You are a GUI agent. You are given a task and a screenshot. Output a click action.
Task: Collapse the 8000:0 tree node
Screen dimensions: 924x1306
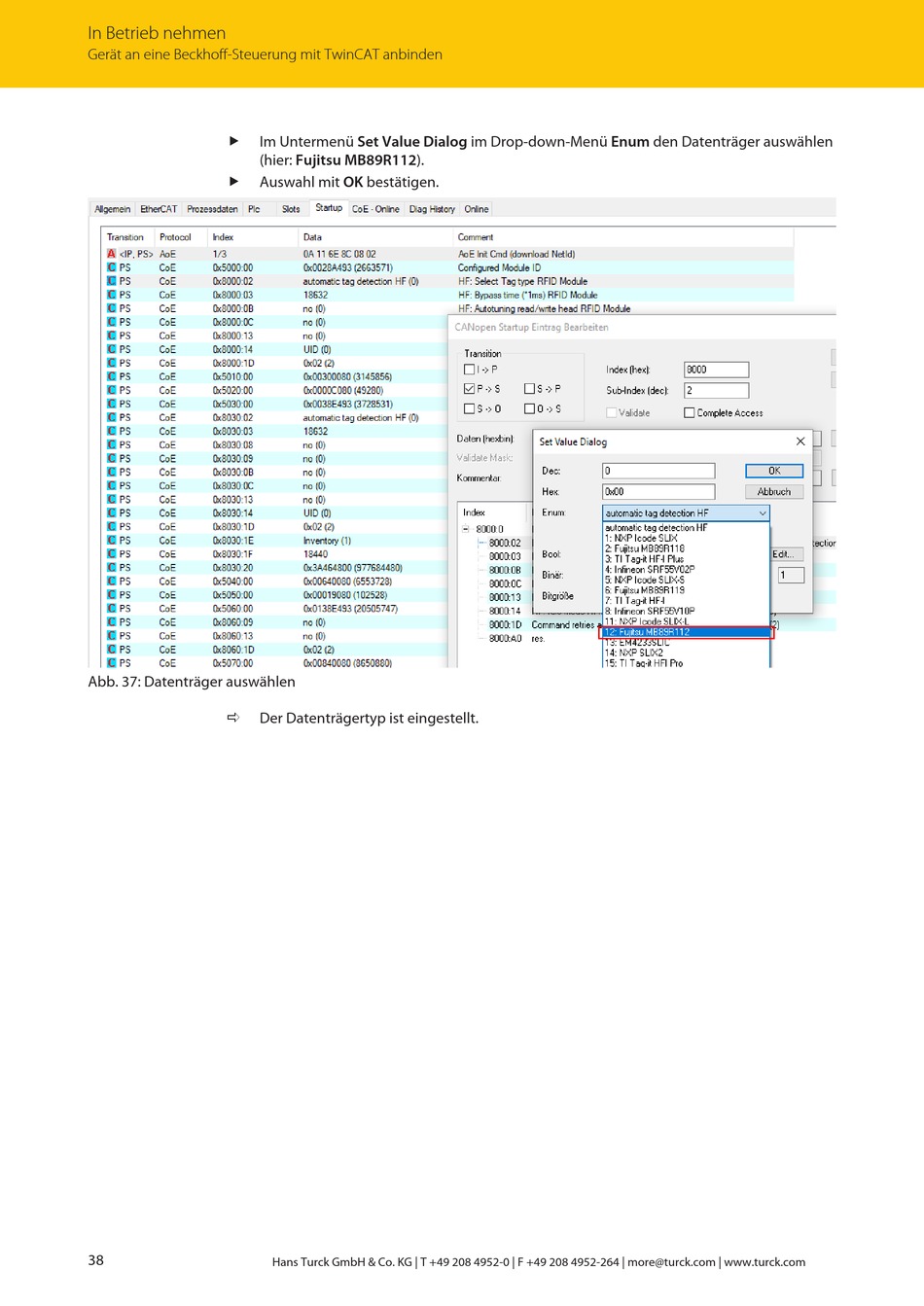[x=466, y=529]
